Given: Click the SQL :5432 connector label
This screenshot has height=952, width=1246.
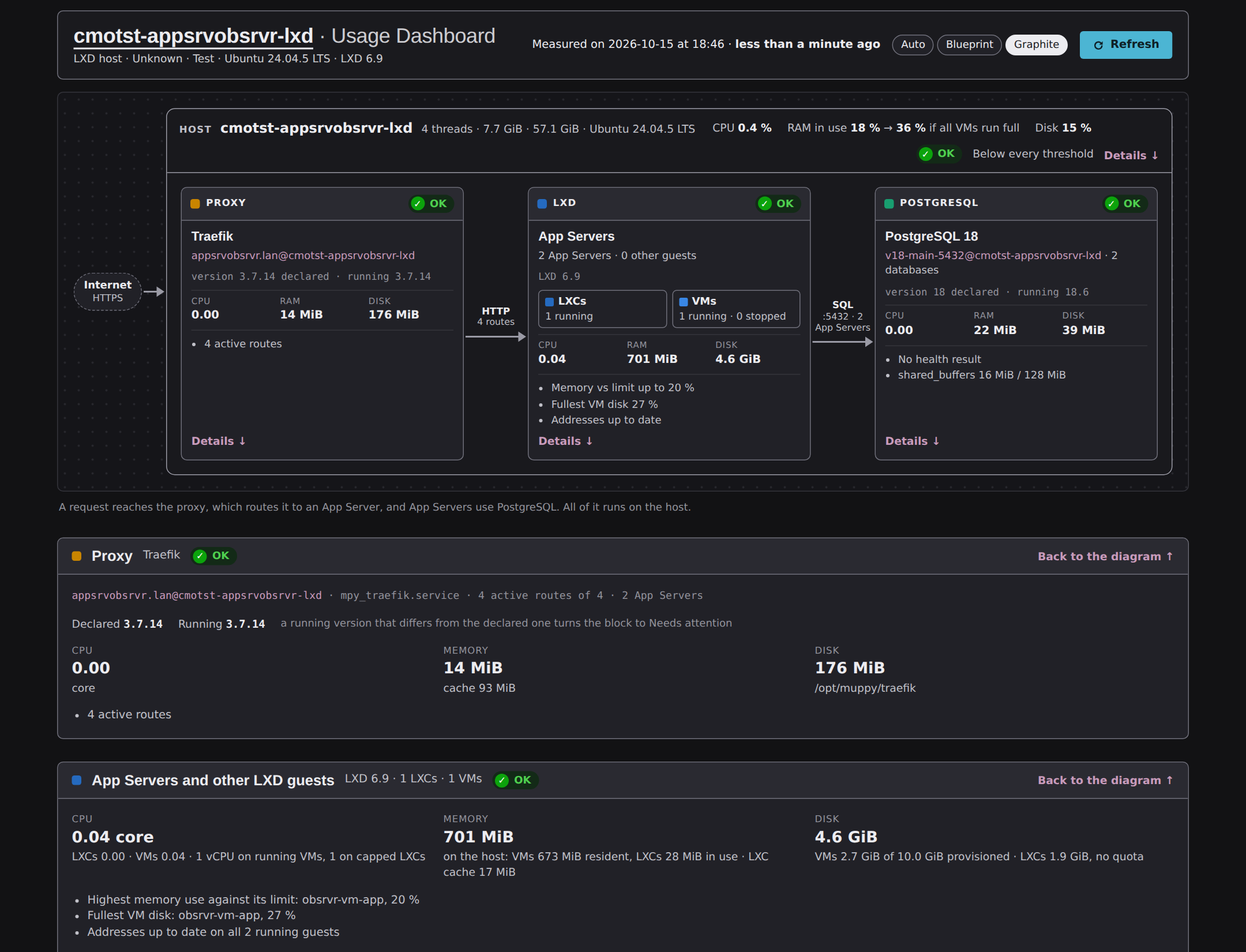Looking at the screenshot, I should coord(842,316).
